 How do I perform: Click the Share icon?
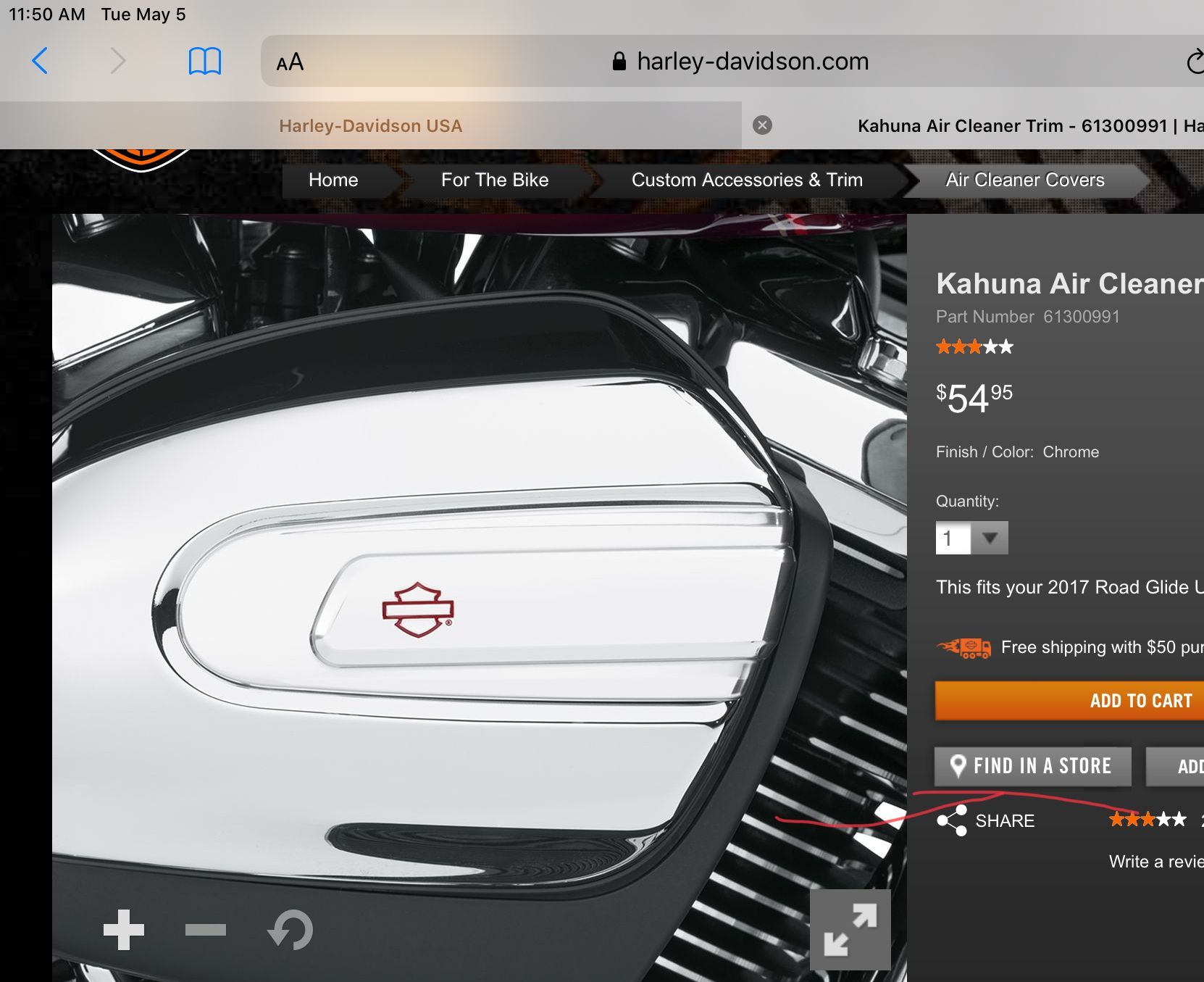pos(952,820)
